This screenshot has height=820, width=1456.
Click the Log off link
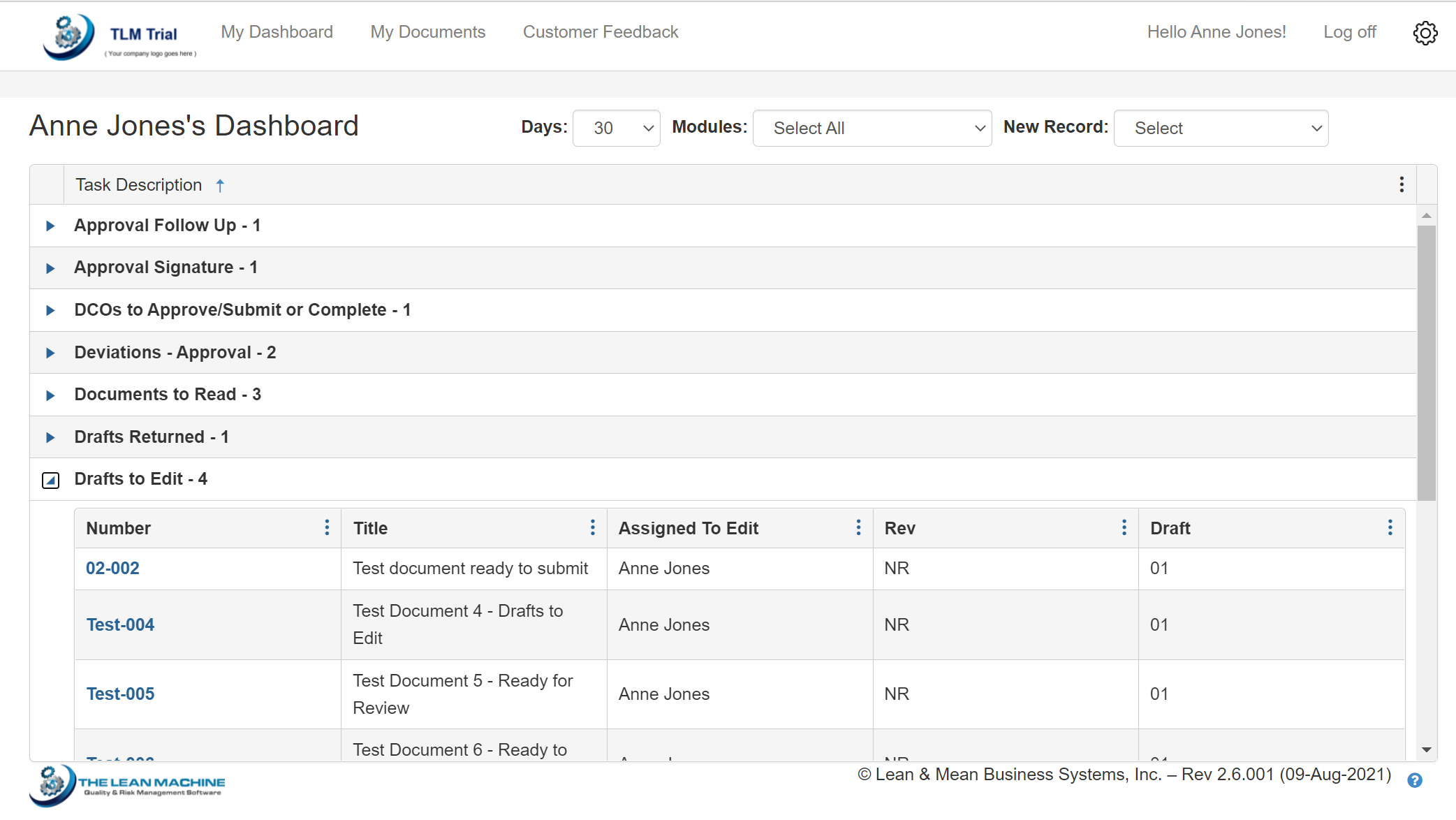click(x=1349, y=32)
